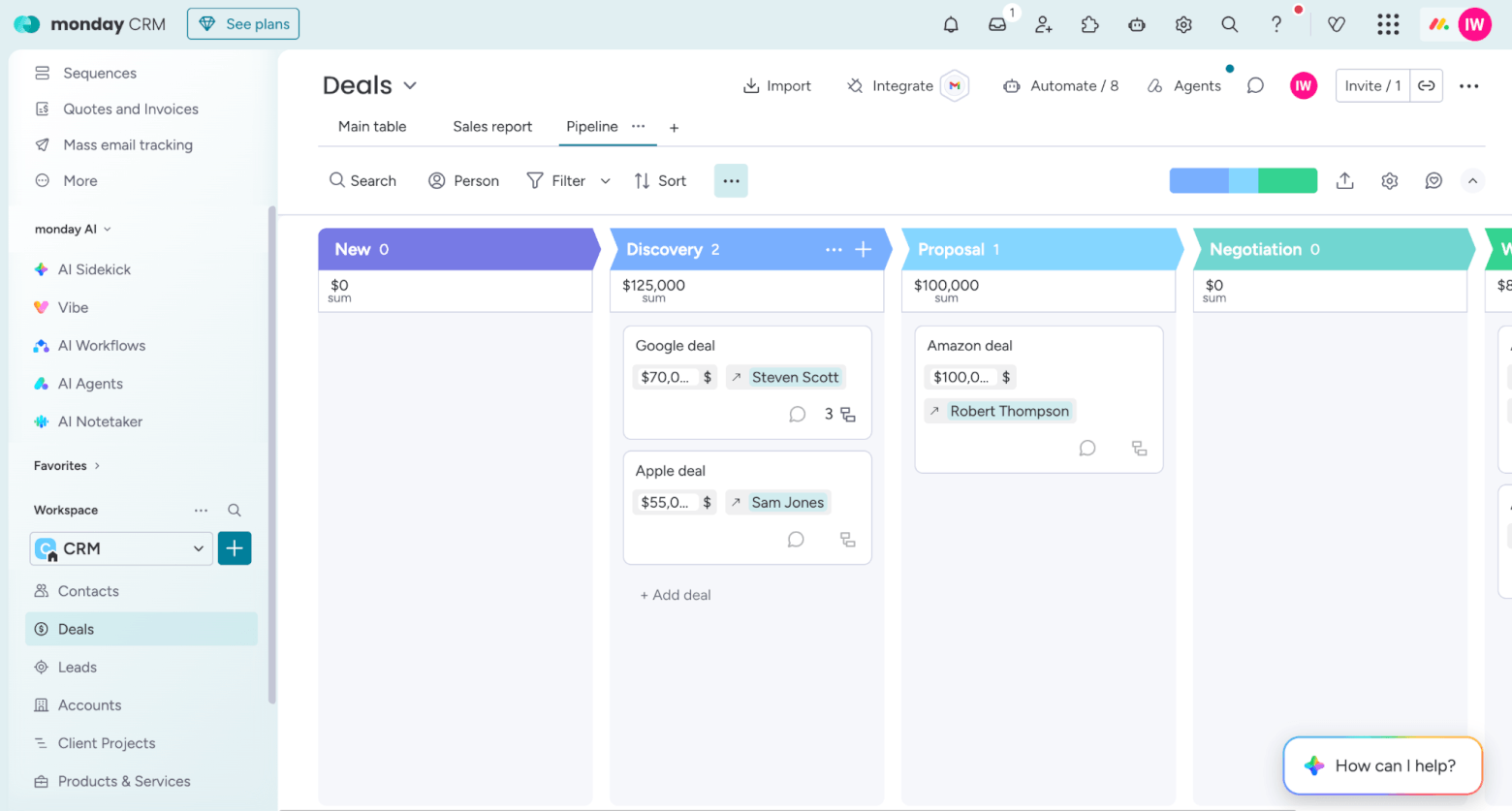Switch to the Sales report tab
Viewport: 1512px width, 811px height.
coord(492,126)
